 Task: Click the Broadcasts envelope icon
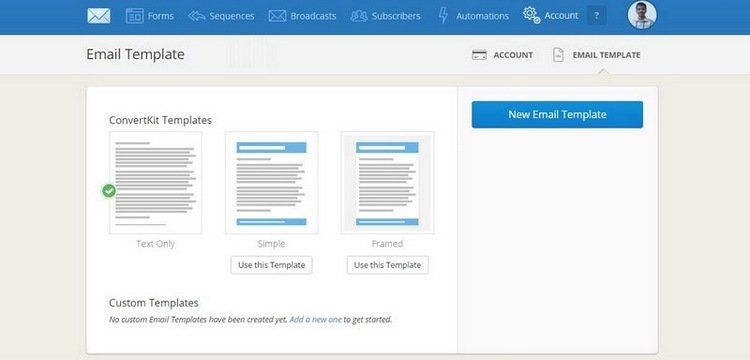[277, 16]
